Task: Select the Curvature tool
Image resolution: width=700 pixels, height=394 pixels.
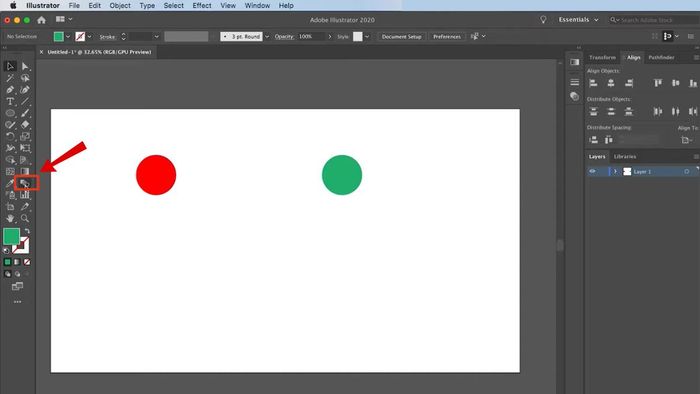Action: (x=25, y=90)
